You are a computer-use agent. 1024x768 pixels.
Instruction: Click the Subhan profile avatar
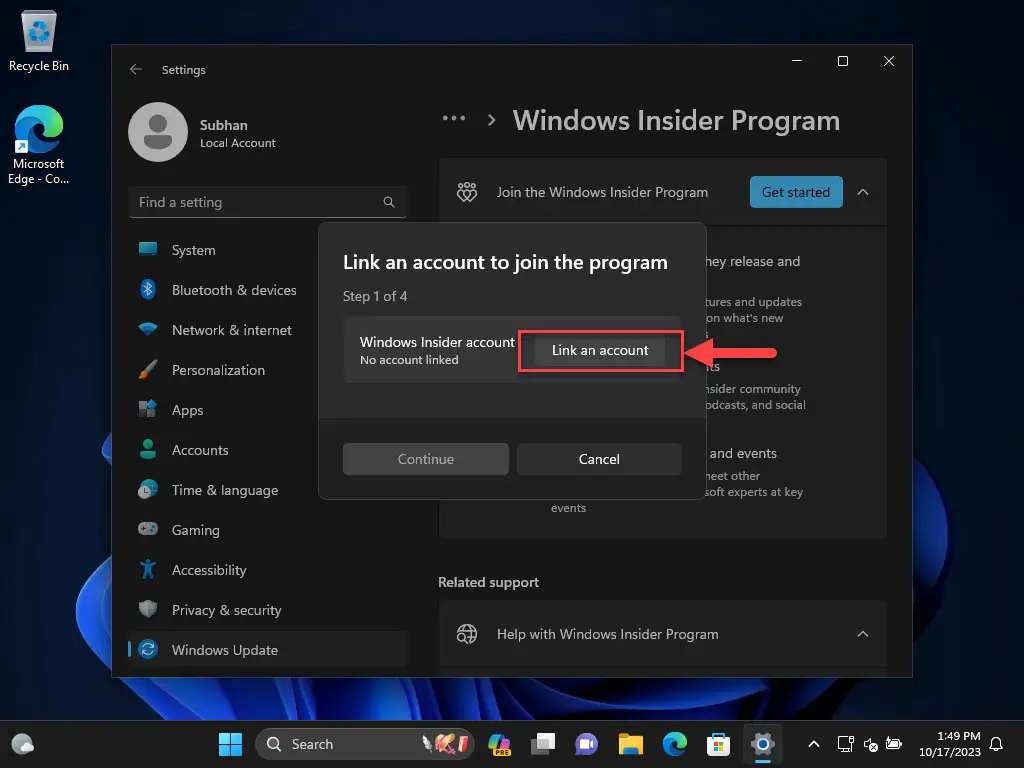click(x=158, y=132)
